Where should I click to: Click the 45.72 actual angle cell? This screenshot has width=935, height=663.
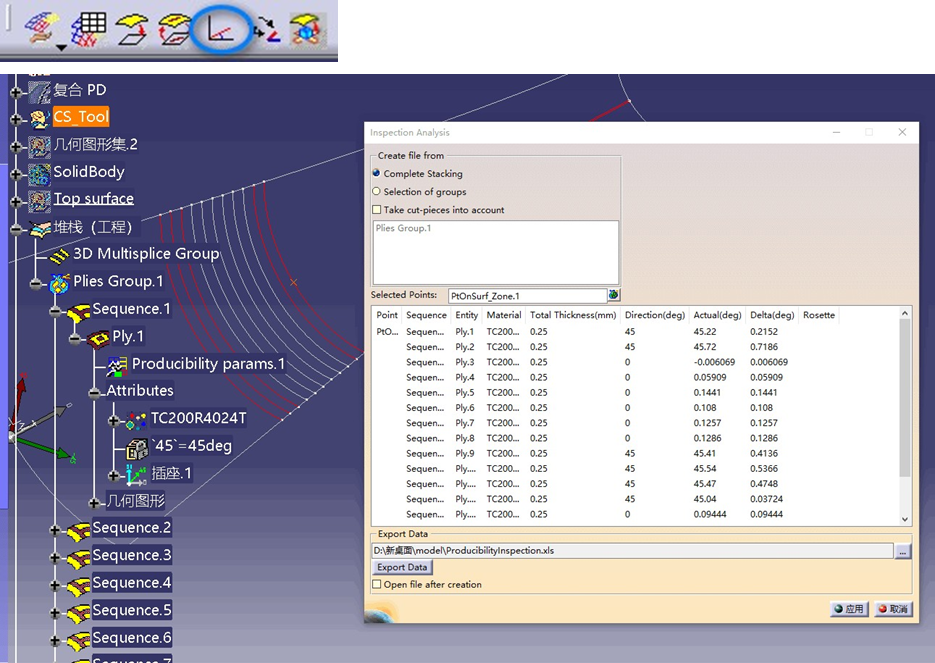point(705,346)
